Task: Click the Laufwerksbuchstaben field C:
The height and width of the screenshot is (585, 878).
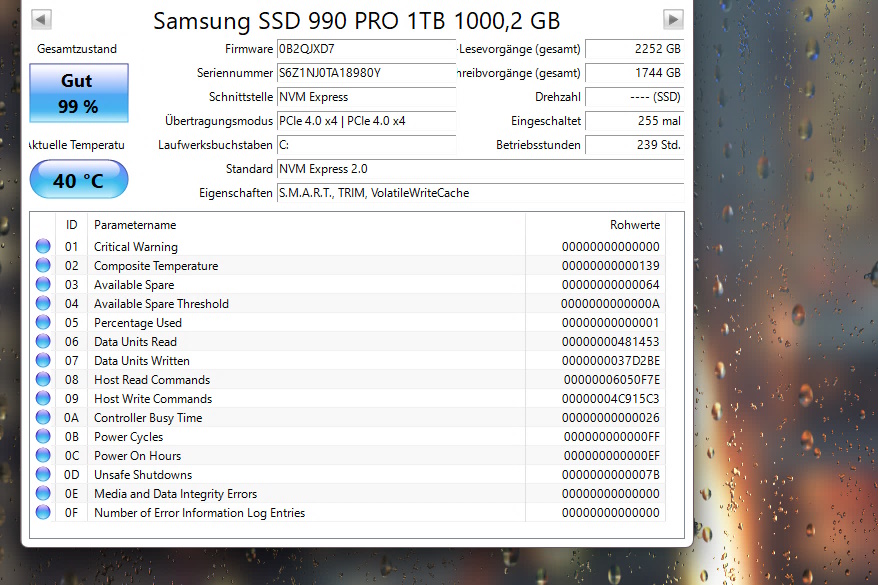Action: [x=367, y=146]
